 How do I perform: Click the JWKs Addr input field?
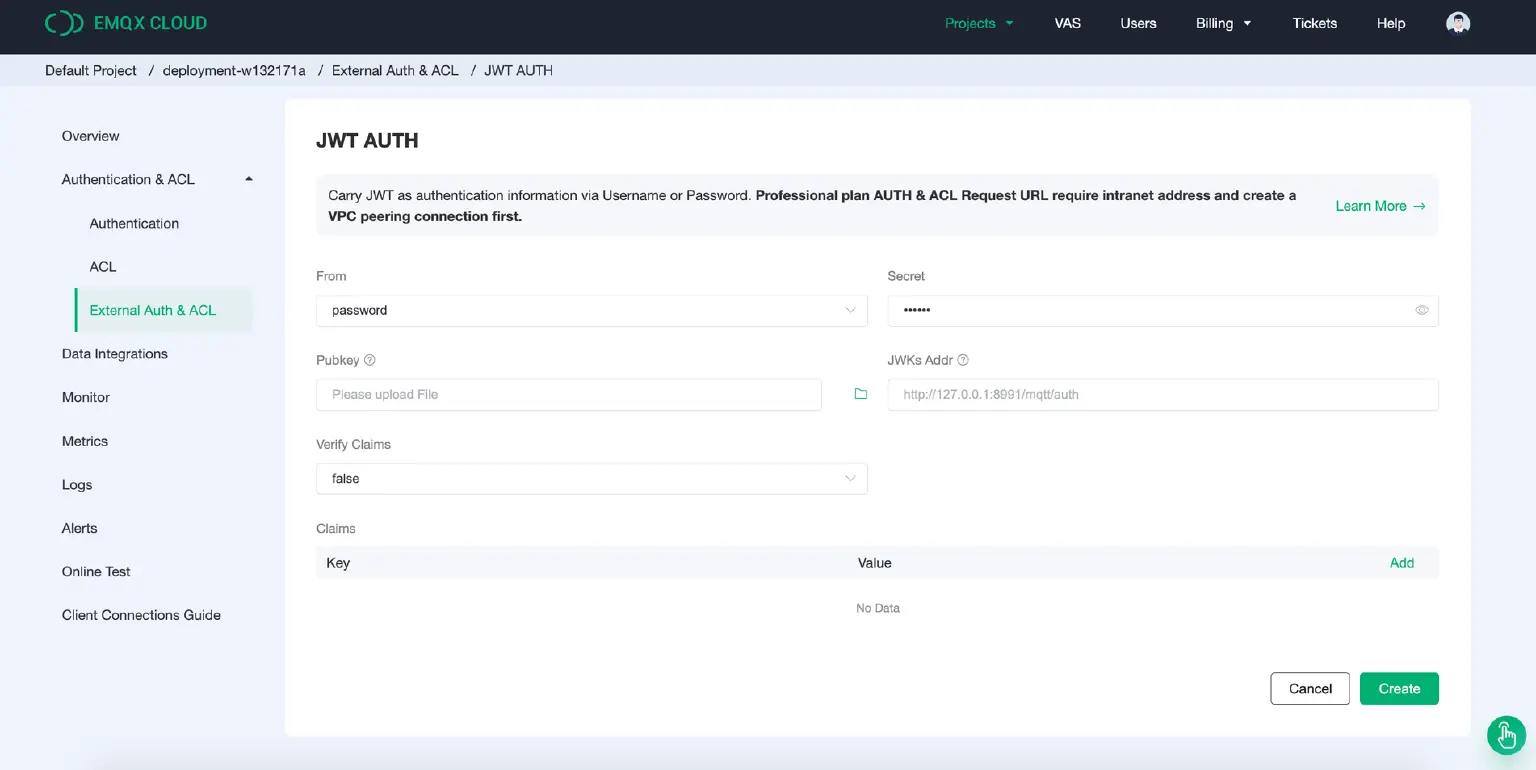click(x=1162, y=394)
